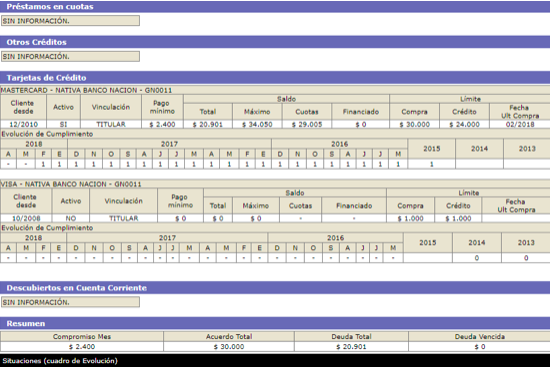Click Visa 'Cliente desde' value 10/2008

[26, 218]
